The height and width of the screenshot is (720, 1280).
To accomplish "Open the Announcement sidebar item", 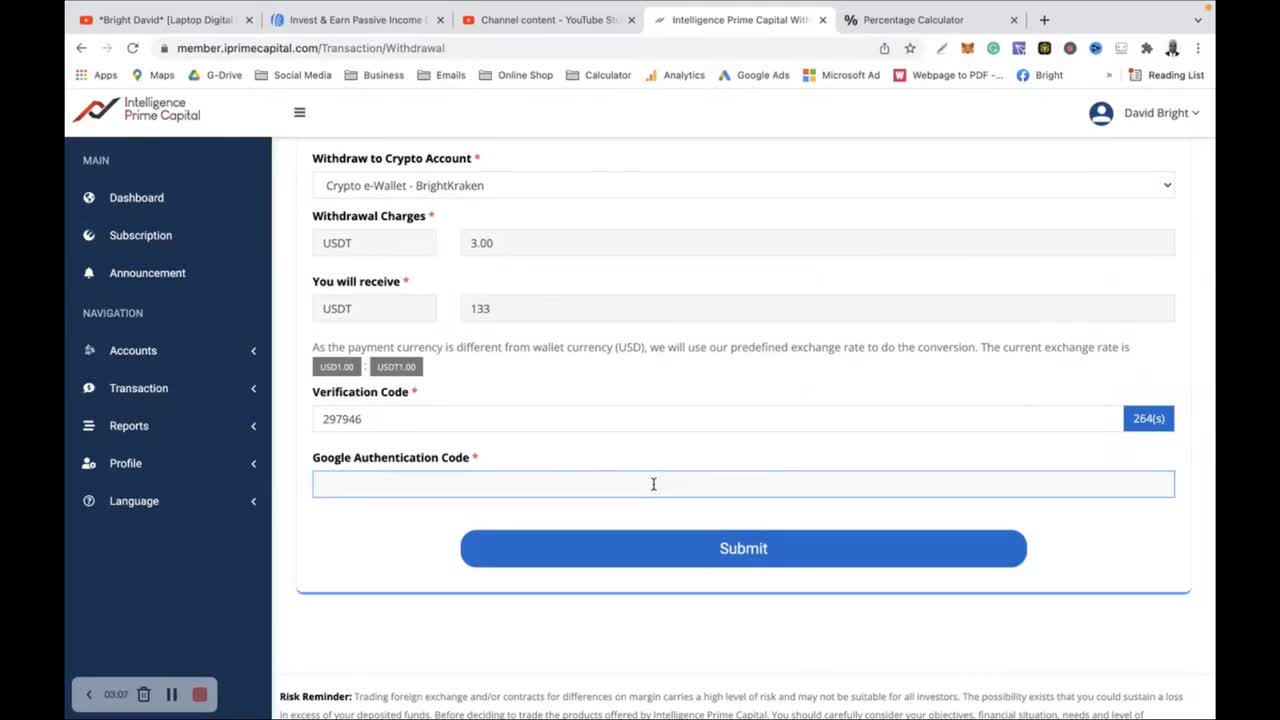I will 147,273.
